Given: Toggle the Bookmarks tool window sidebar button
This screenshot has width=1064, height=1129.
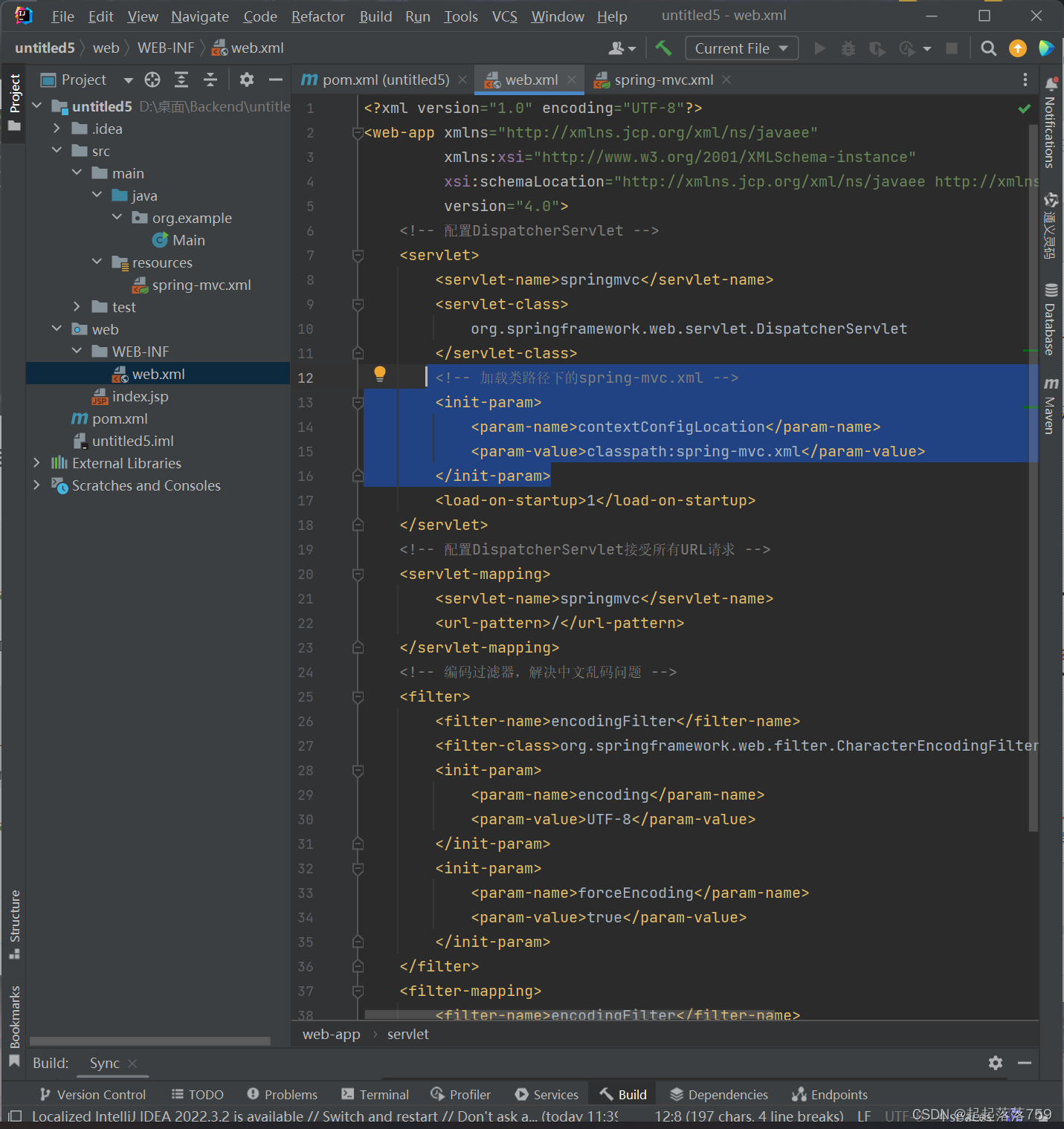Looking at the screenshot, I should pos(14,1026).
